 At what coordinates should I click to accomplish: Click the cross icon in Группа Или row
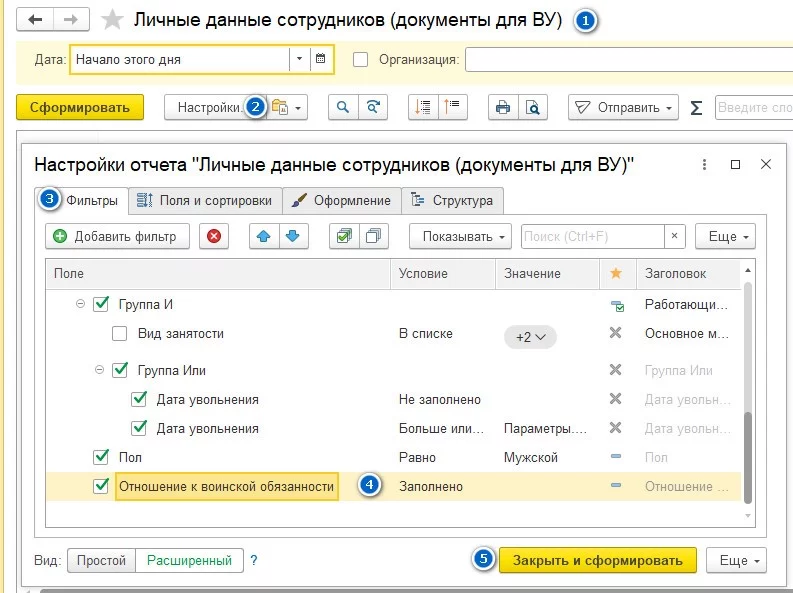[x=615, y=370]
